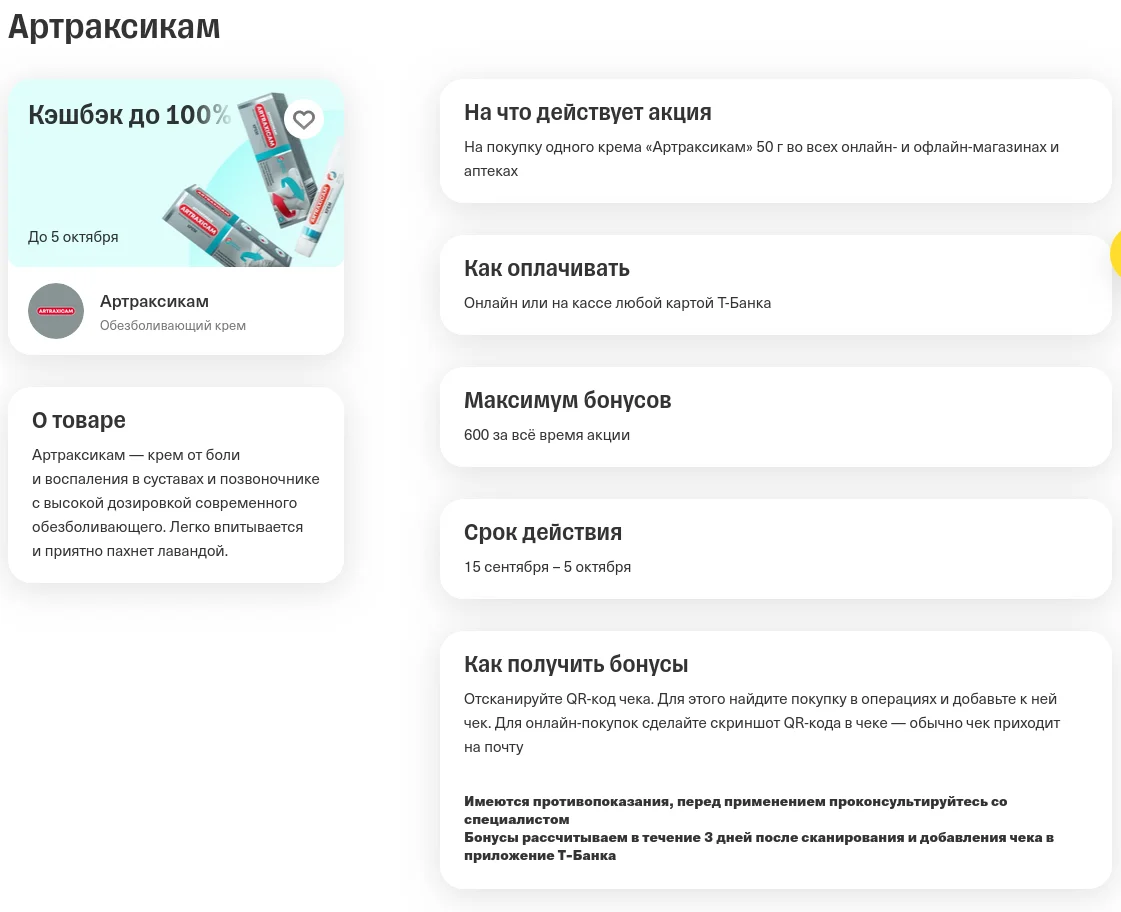Viewport: 1121px width, 912px height.
Task: Click the 'До 5 октября' date label
Action: pyautogui.click(x=73, y=237)
